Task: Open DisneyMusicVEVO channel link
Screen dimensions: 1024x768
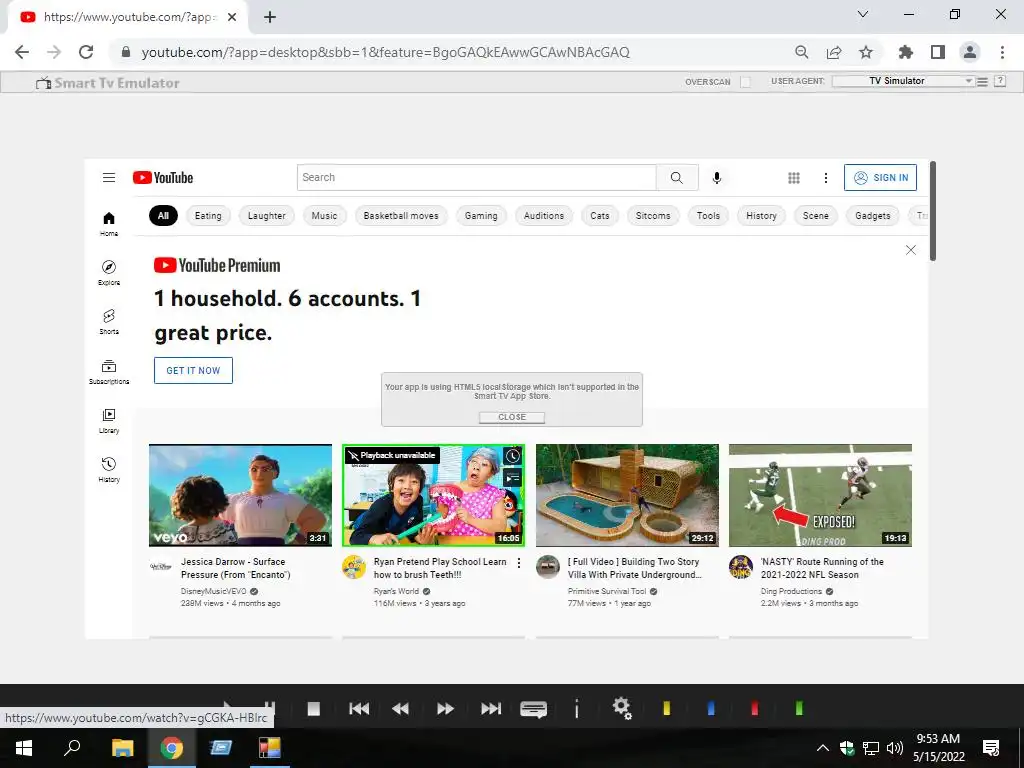Action: (x=214, y=591)
